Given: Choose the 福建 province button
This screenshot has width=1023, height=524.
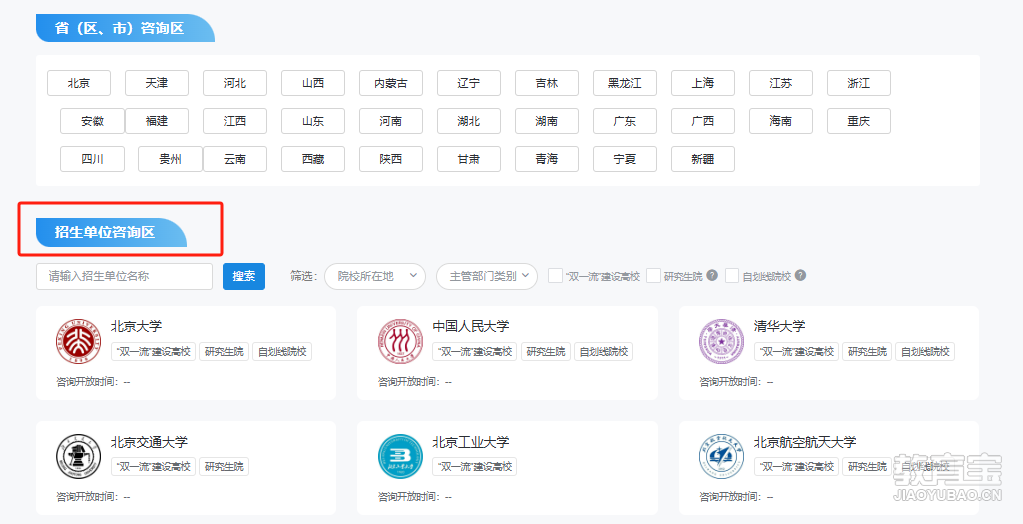Looking at the screenshot, I should point(157,121).
